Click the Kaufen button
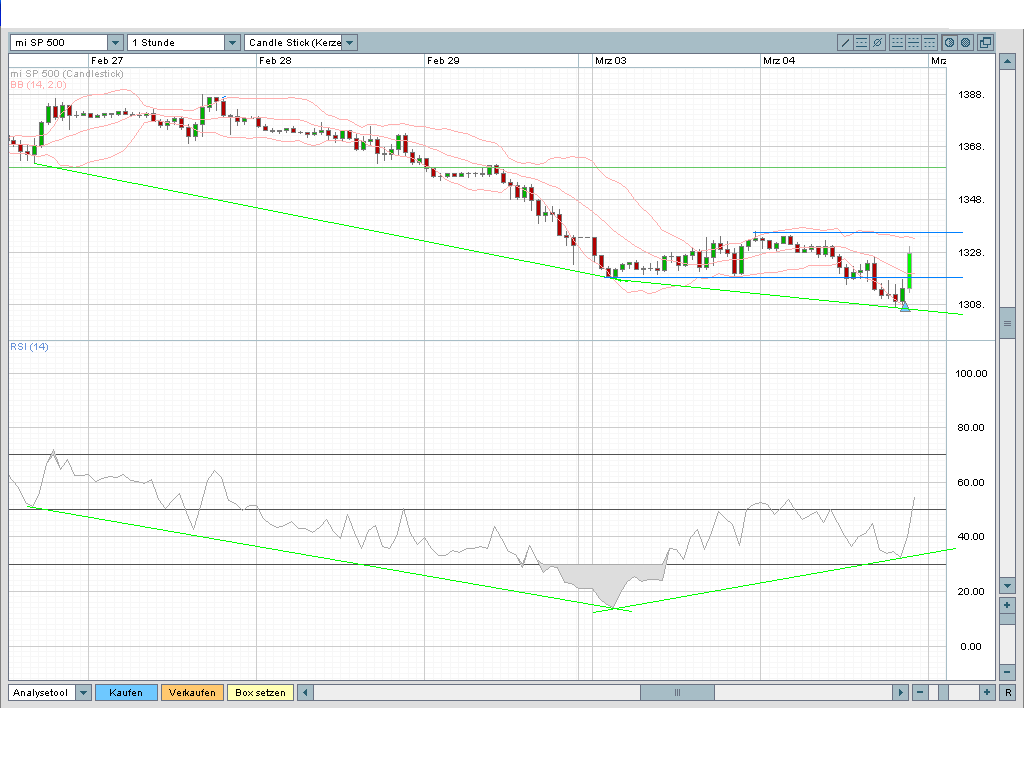Image resolution: width=1024 pixels, height=768 pixels. (126, 692)
